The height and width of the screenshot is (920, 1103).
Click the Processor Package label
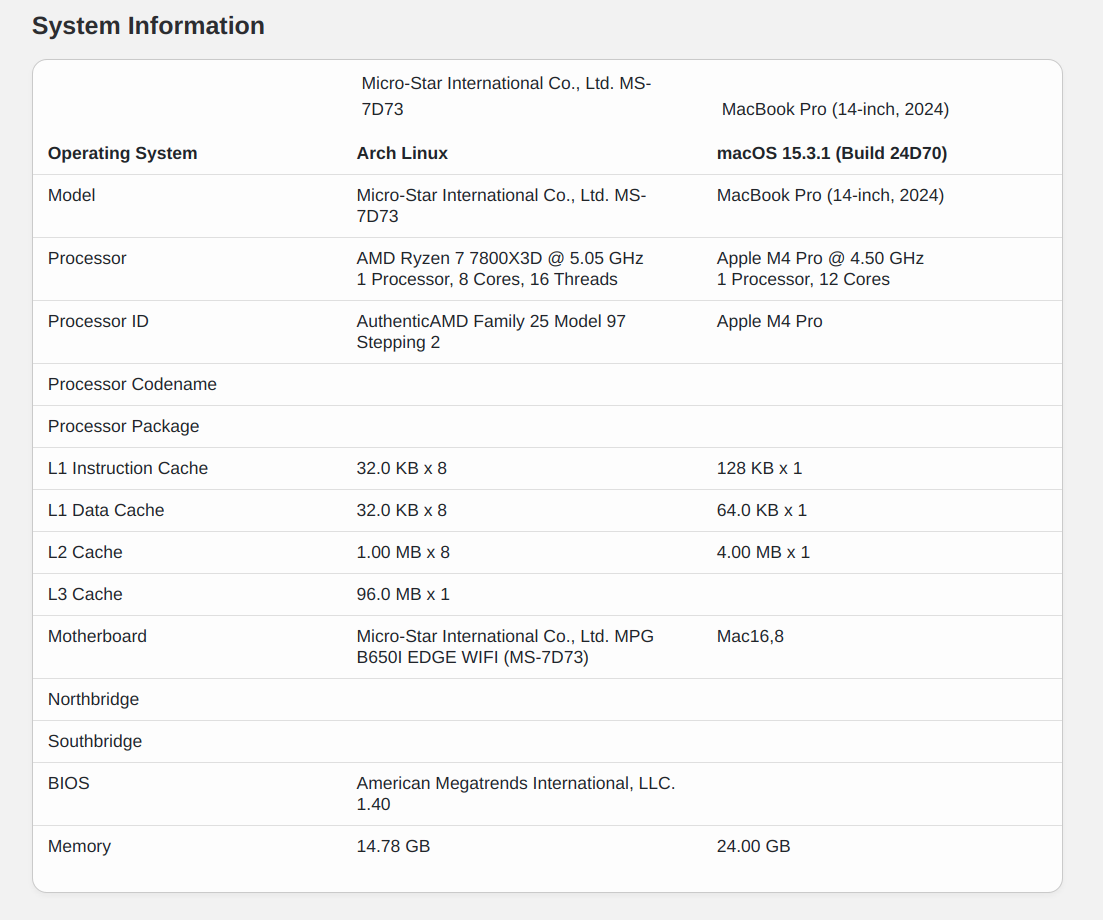pos(124,426)
